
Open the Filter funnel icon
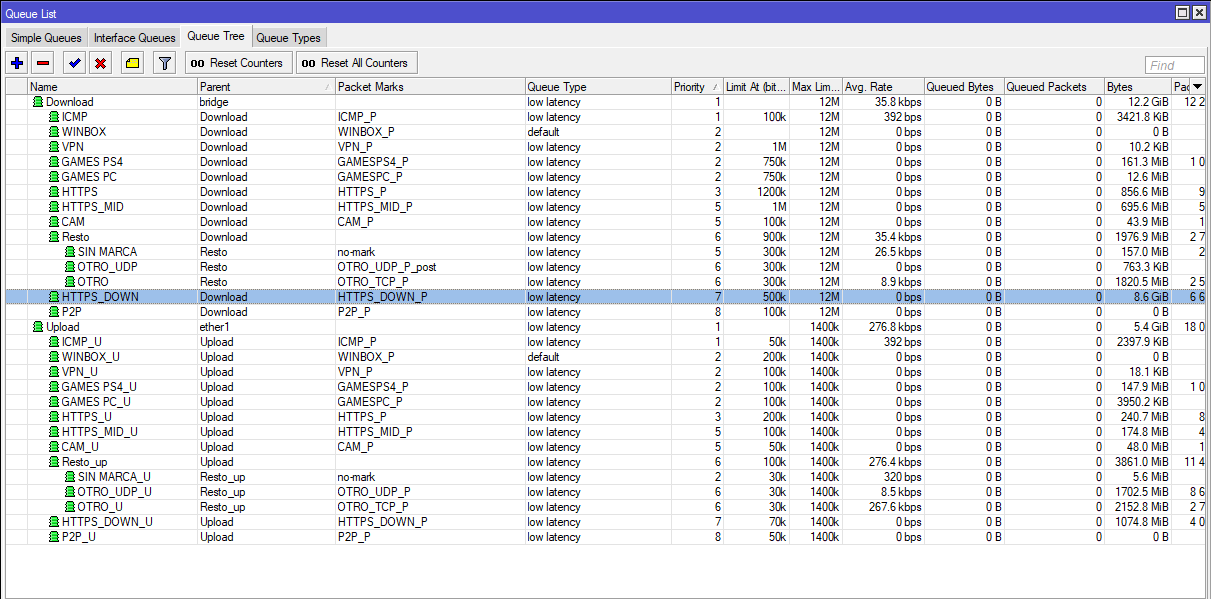[x=165, y=63]
